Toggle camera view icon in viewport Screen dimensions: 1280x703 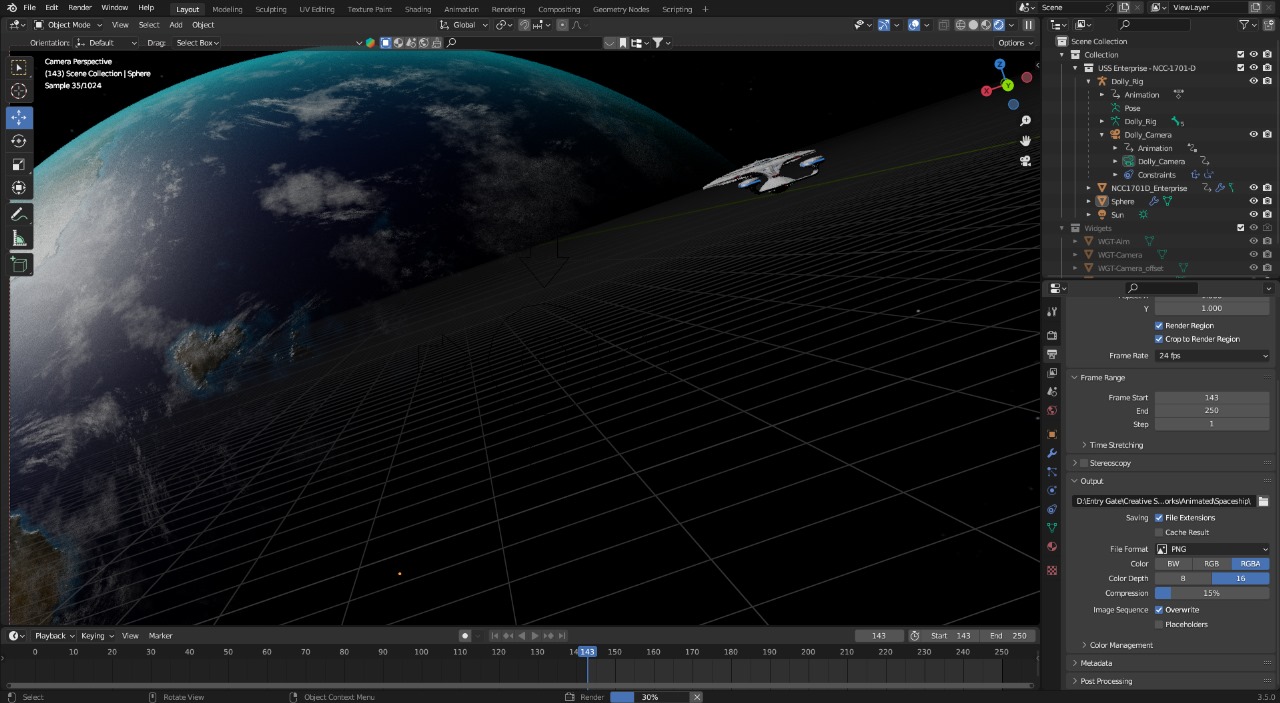[1025, 161]
